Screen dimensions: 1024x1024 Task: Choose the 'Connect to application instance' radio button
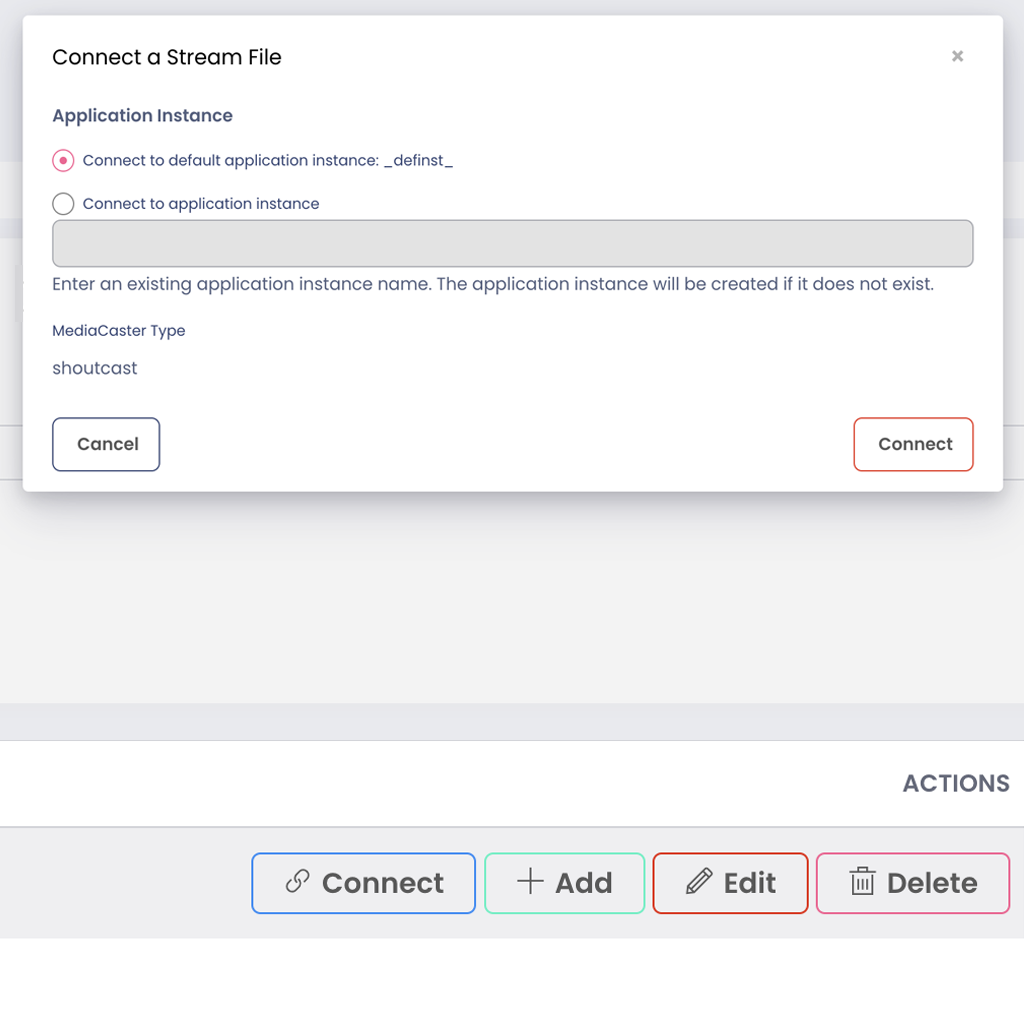pos(63,204)
